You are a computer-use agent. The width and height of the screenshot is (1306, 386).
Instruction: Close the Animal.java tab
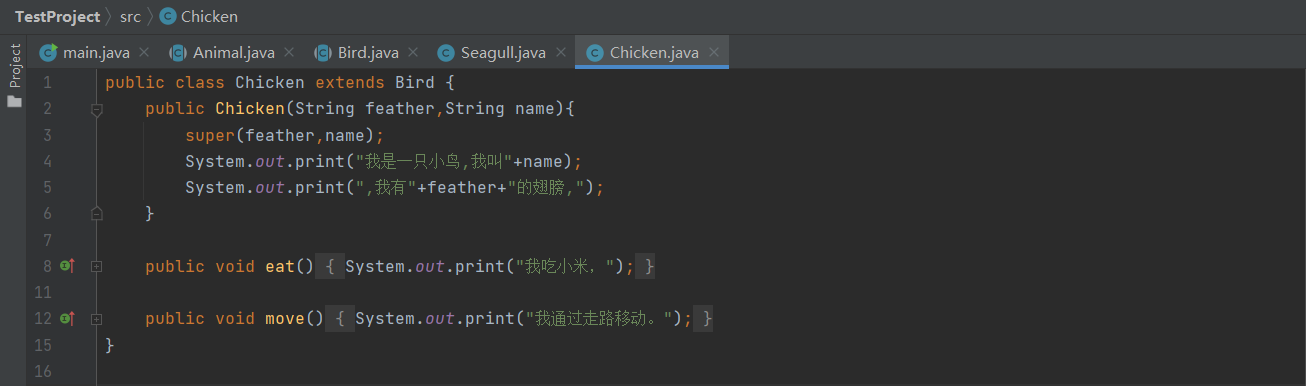(289, 52)
